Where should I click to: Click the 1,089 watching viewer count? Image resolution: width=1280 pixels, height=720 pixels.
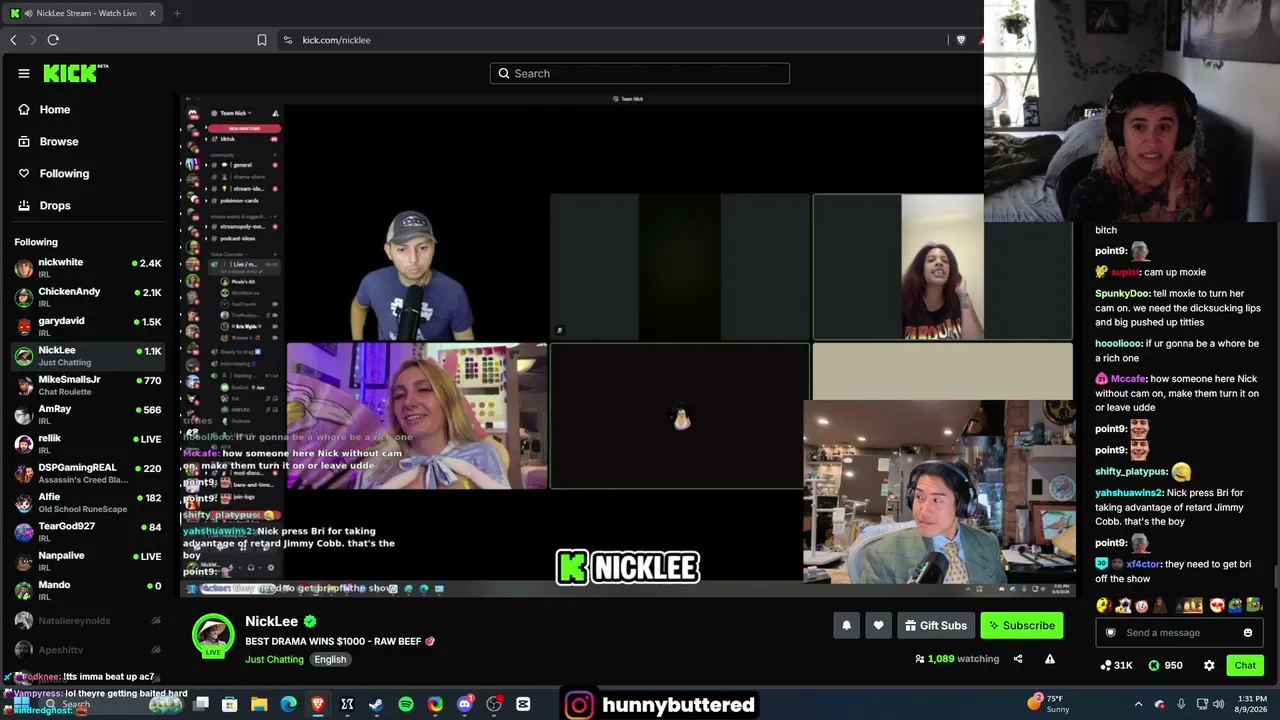click(957, 659)
